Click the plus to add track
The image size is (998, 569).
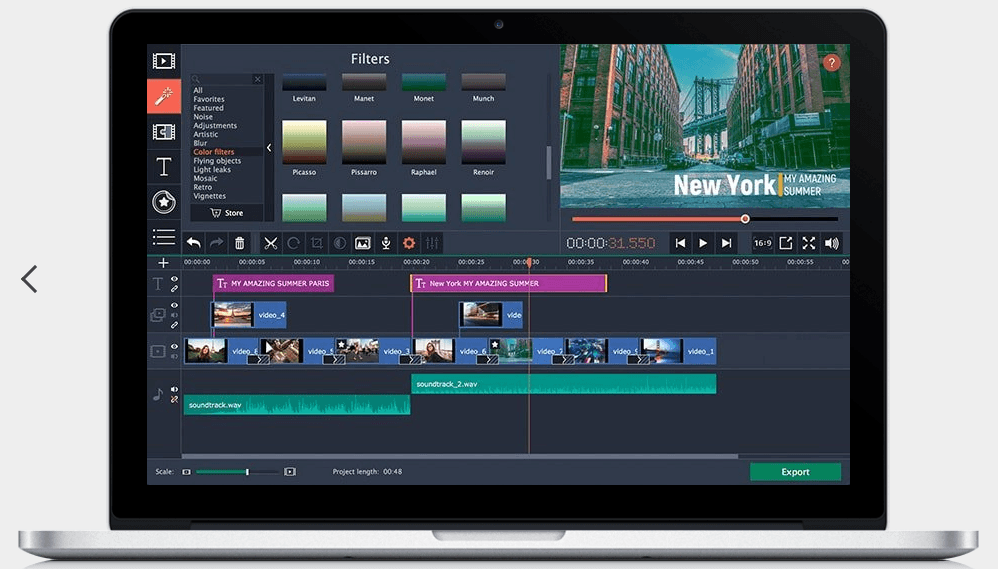[x=164, y=262]
